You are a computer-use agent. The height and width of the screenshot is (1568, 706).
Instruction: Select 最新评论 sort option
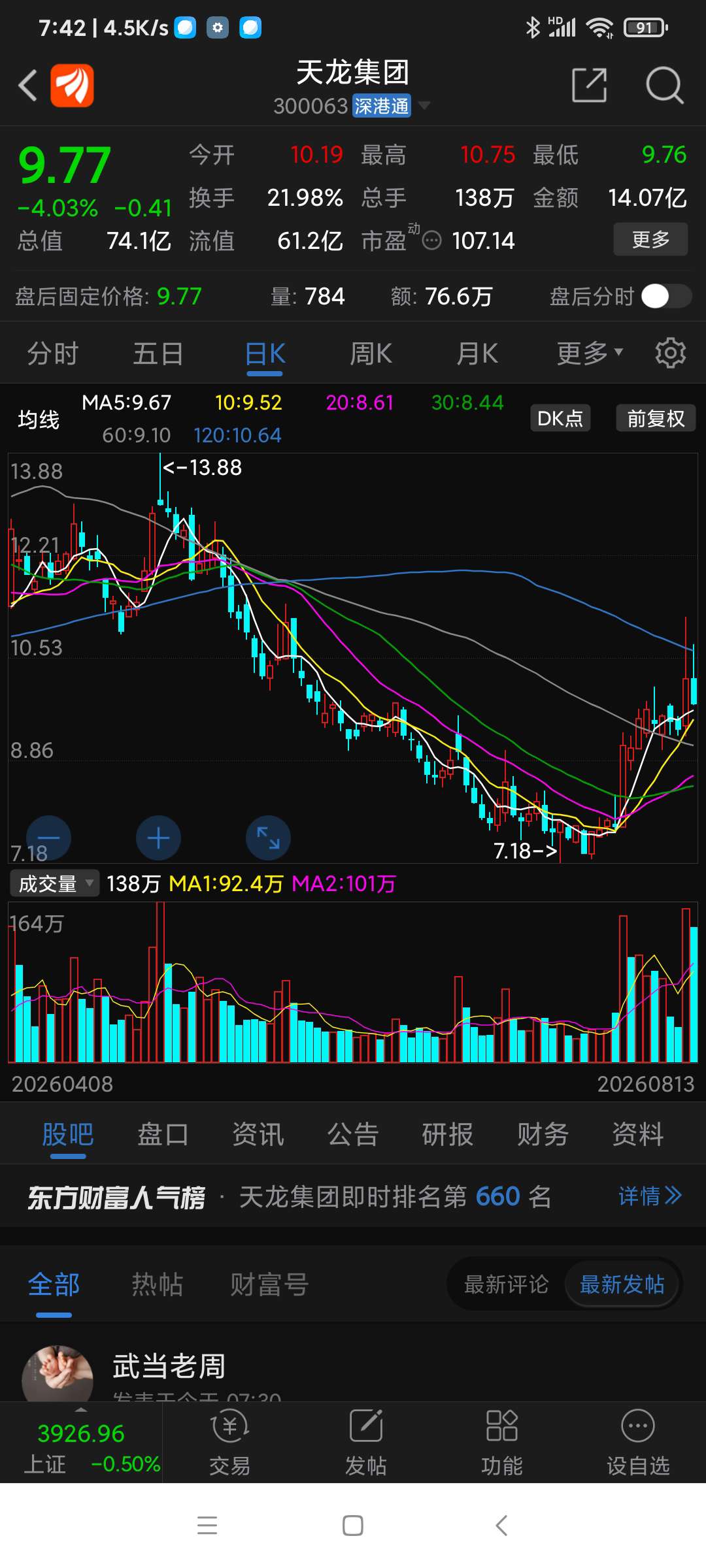click(507, 1284)
